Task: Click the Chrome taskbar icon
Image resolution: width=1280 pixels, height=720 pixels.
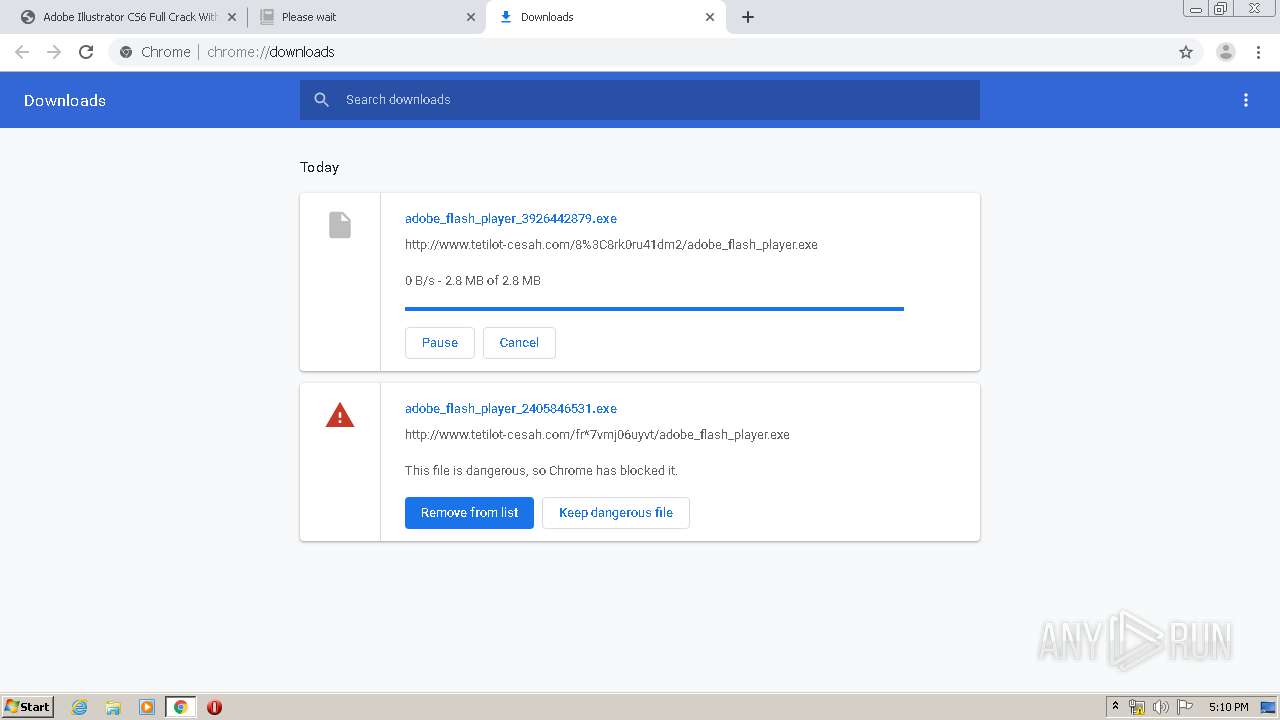Action: tap(181, 707)
